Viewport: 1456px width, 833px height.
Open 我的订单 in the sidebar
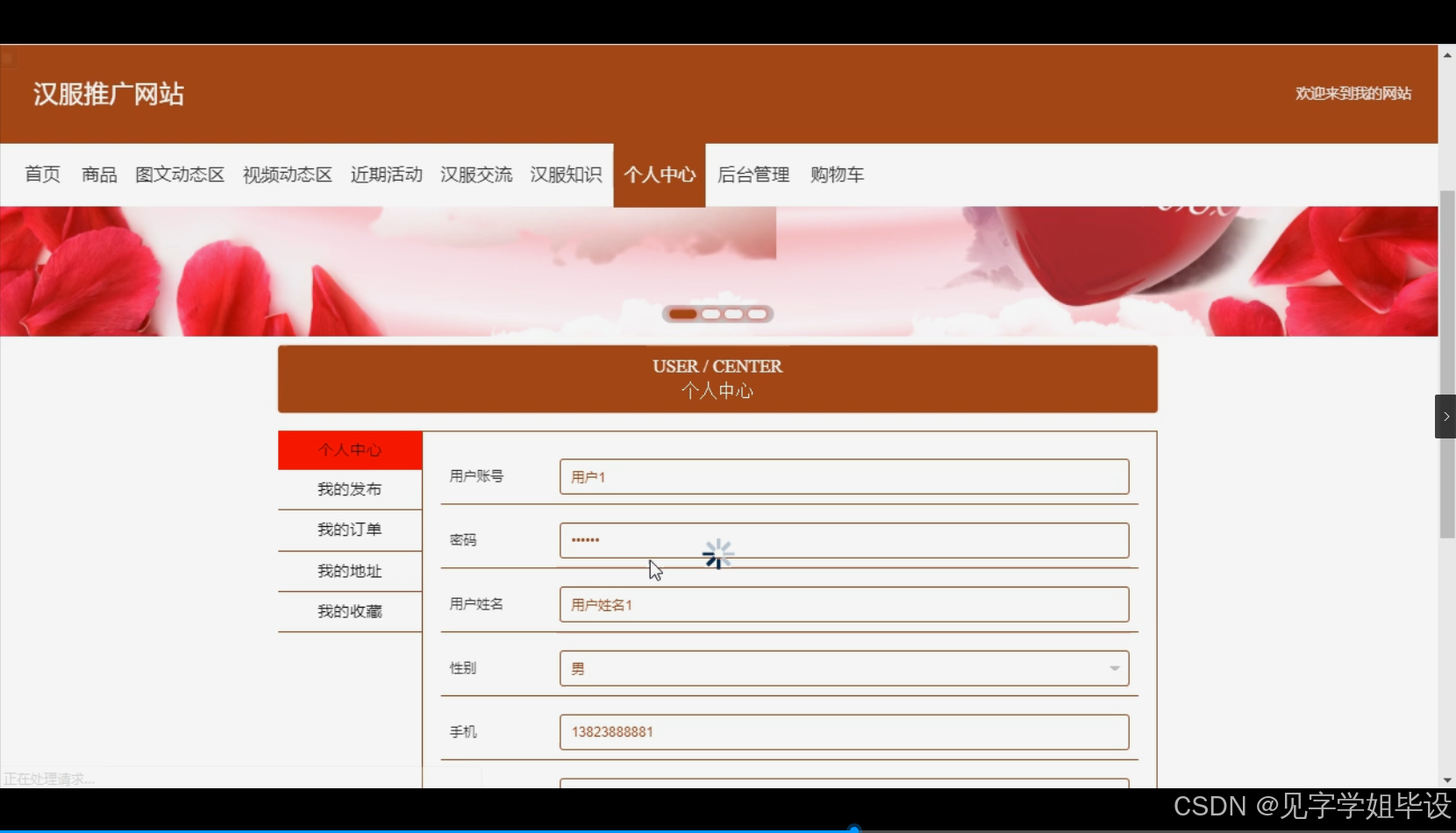350,530
